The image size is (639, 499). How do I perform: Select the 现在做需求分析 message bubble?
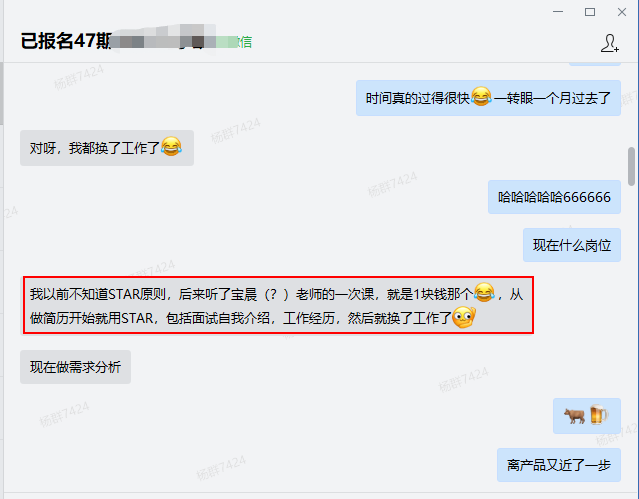point(75,367)
